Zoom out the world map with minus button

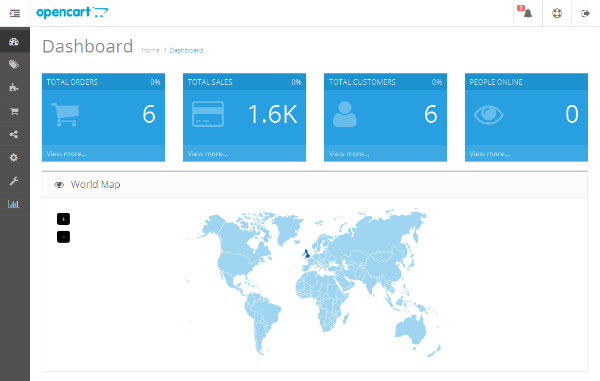pyautogui.click(x=64, y=237)
